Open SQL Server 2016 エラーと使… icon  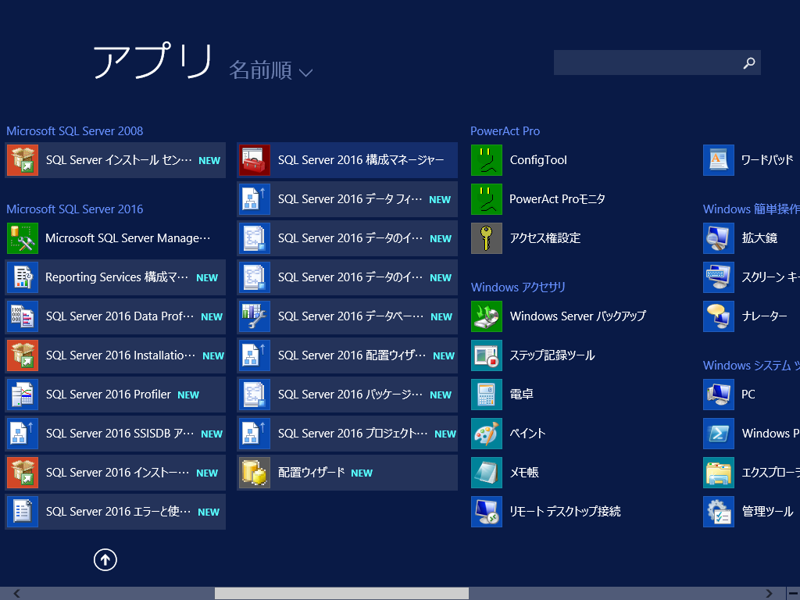pyautogui.click(x=22, y=512)
